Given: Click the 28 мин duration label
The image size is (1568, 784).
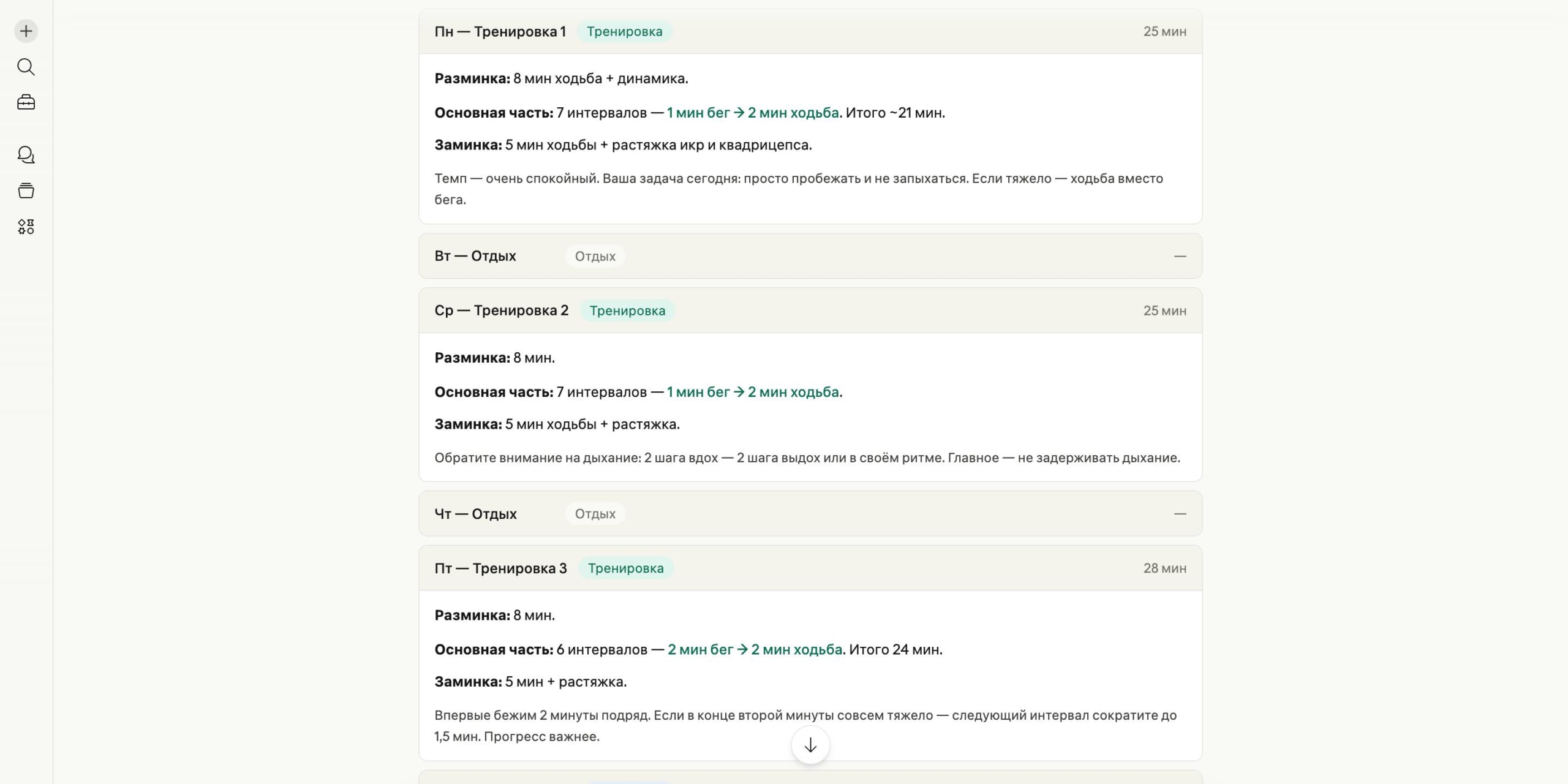Looking at the screenshot, I should pos(1164,568).
